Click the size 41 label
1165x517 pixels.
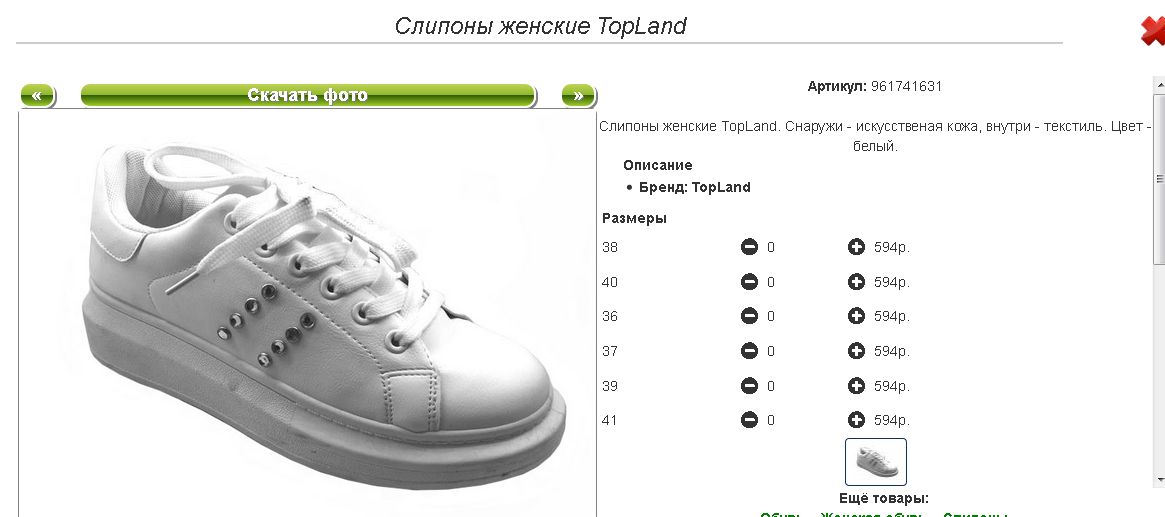pyautogui.click(x=610, y=420)
